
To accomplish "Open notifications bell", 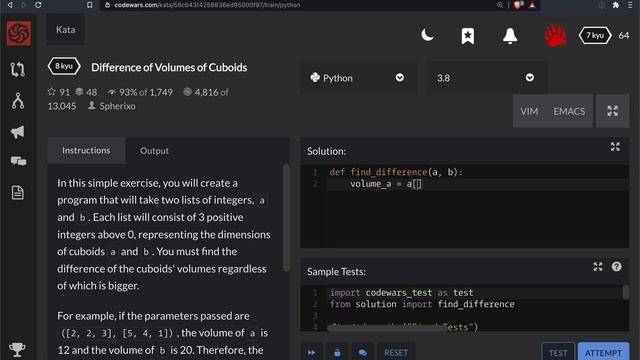I will 510,36.
